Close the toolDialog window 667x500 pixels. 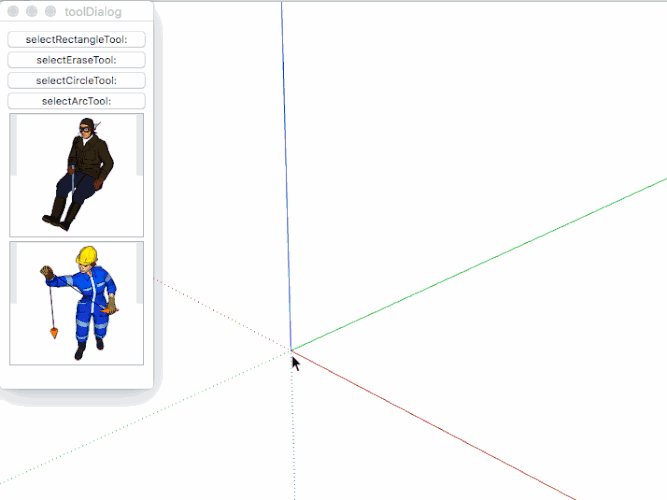(13, 11)
